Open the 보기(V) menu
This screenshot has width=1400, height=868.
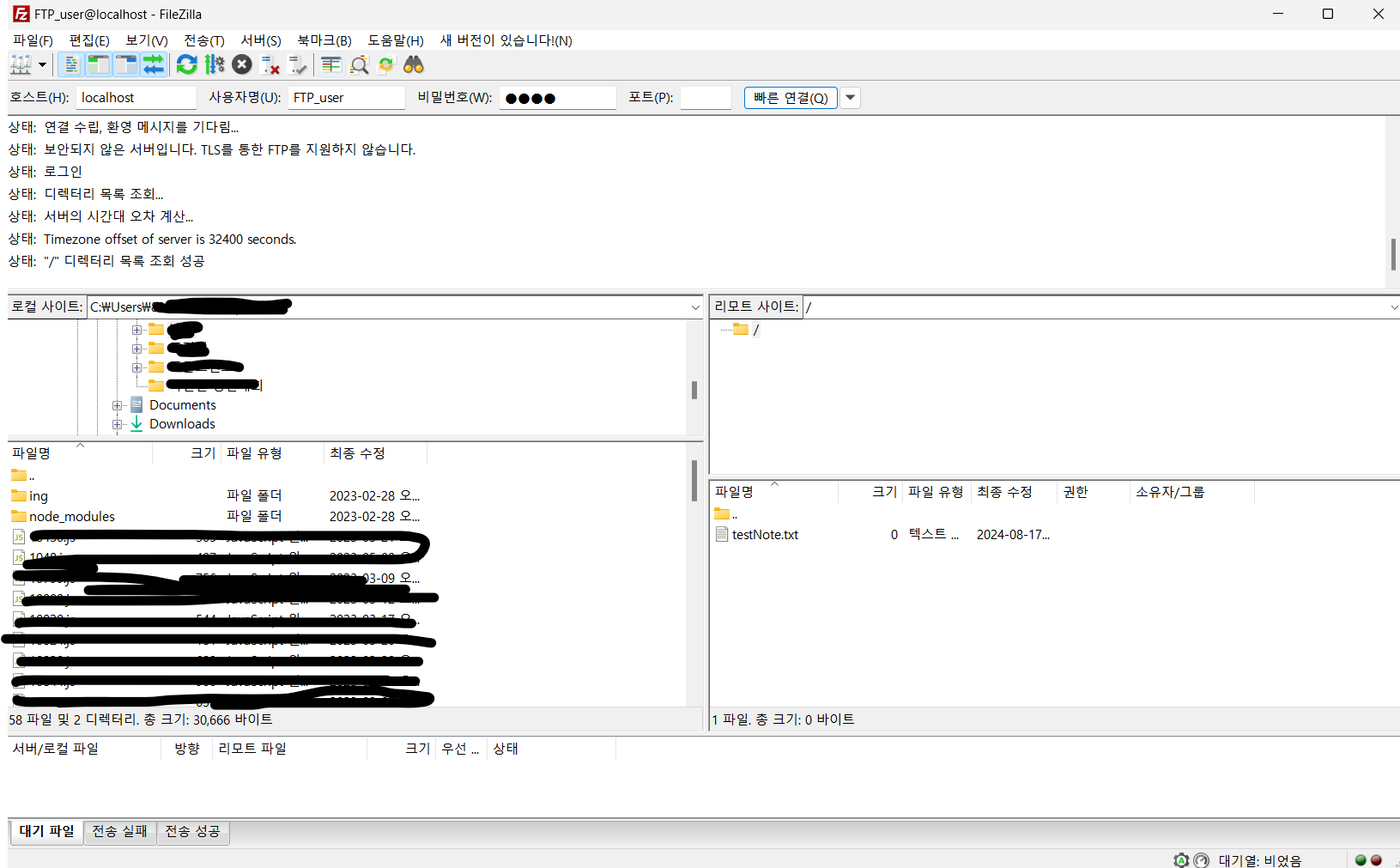coord(147,40)
